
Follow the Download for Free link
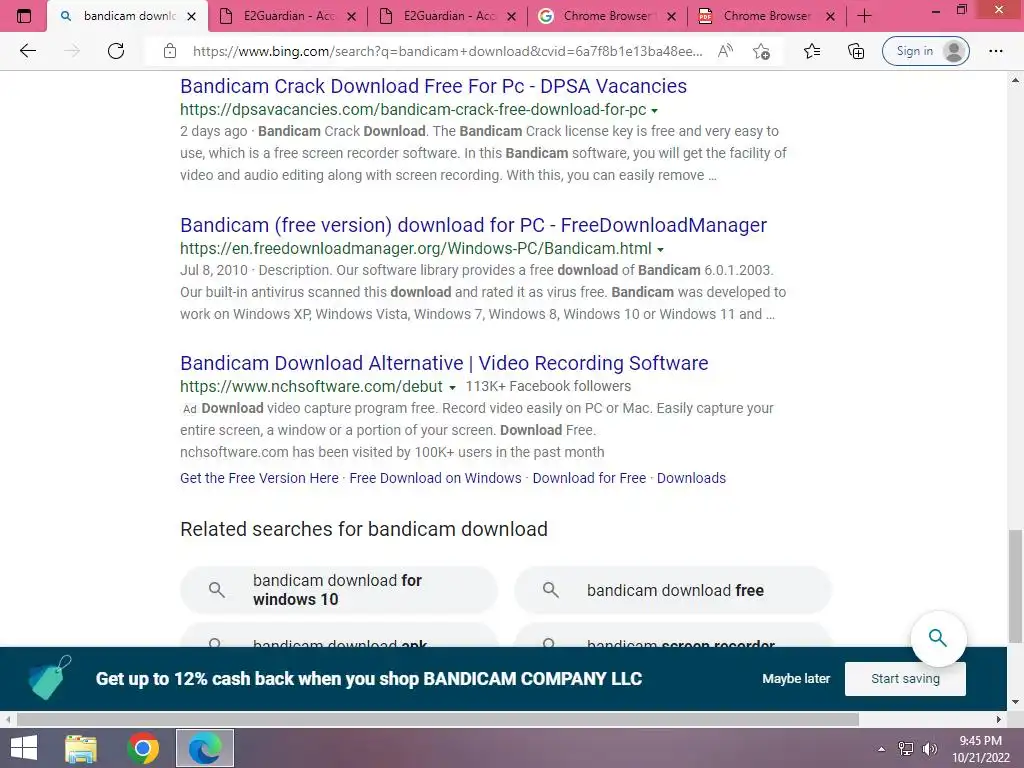589,478
